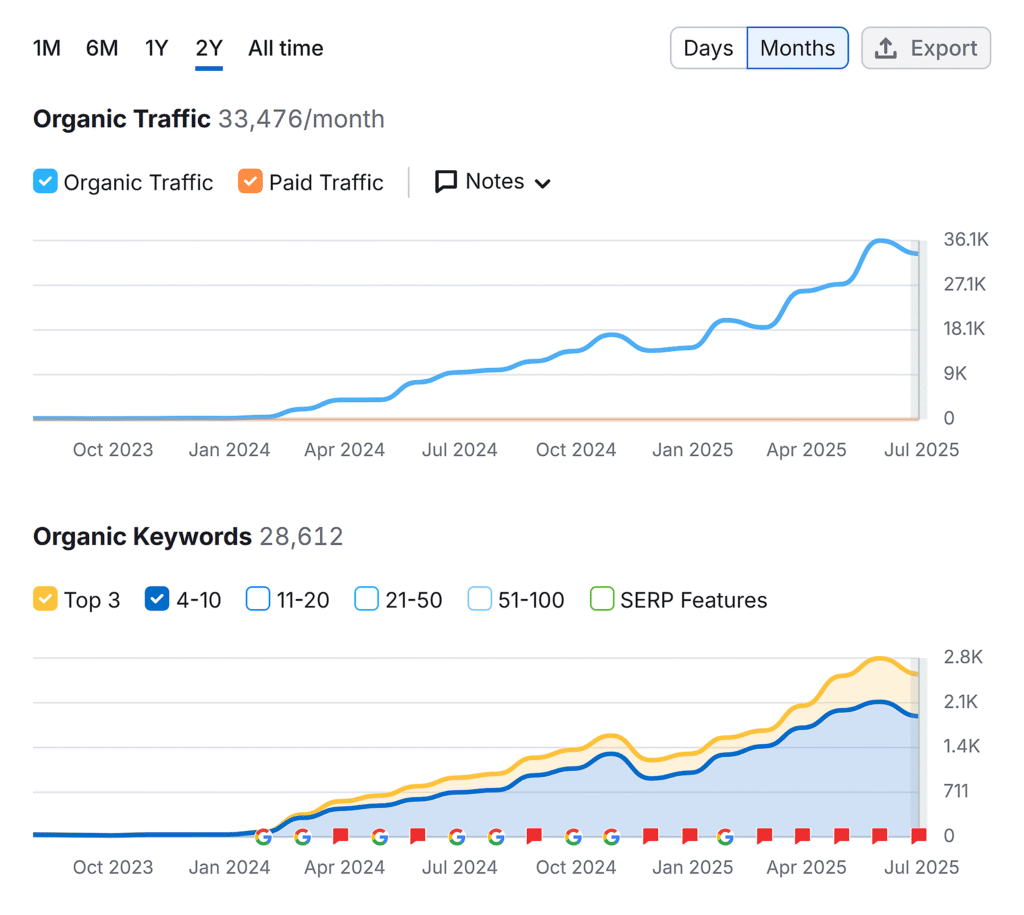Enable the SERP Features filter
The height and width of the screenshot is (915, 1024).
point(601,598)
